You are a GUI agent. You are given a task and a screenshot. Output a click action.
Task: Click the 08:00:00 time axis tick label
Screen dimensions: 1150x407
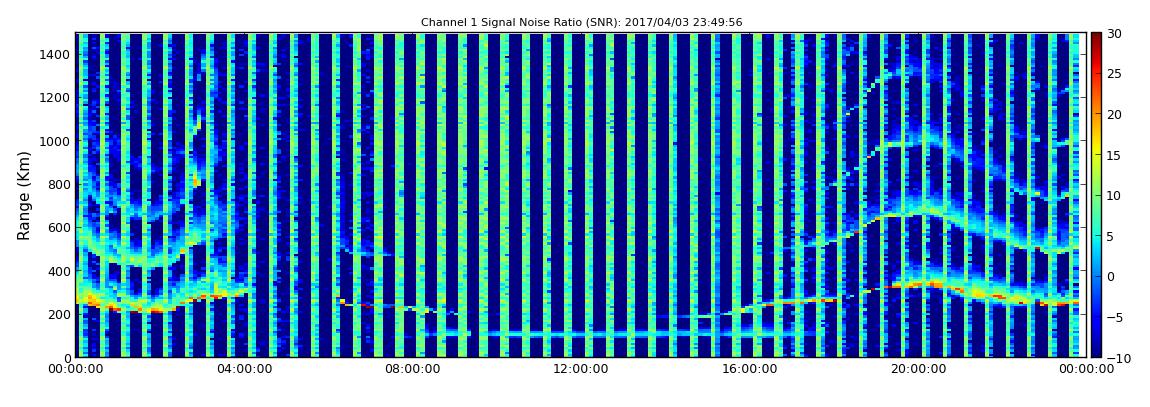point(413,369)
